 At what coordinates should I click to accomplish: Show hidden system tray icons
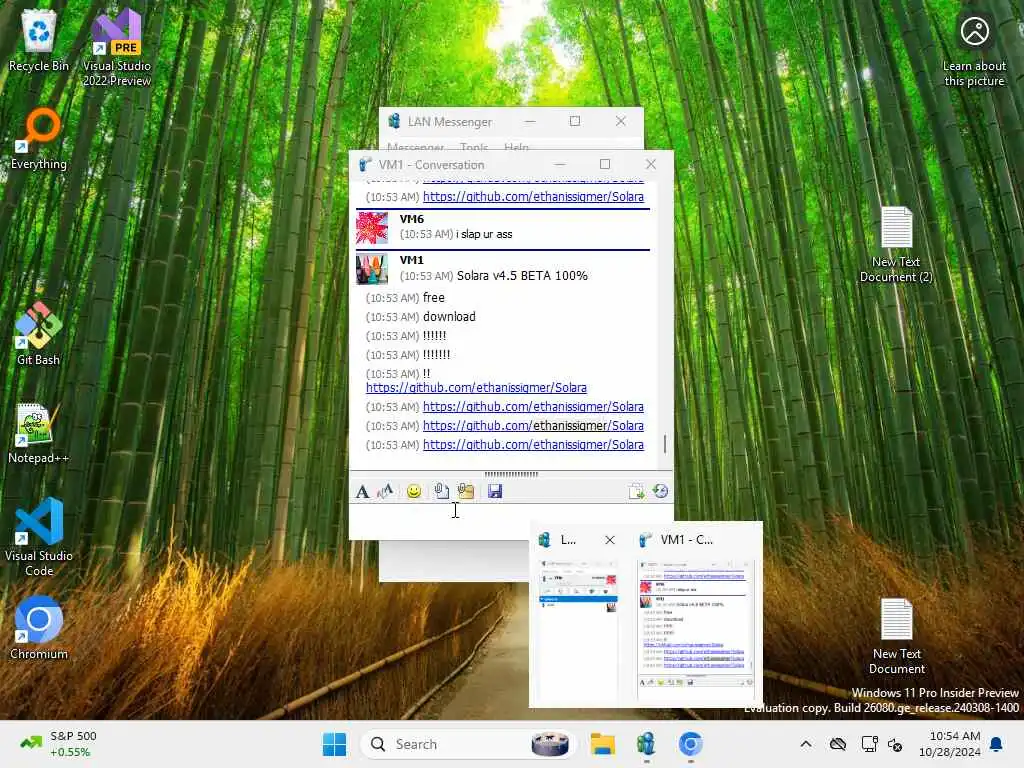[x=806, y=744]
